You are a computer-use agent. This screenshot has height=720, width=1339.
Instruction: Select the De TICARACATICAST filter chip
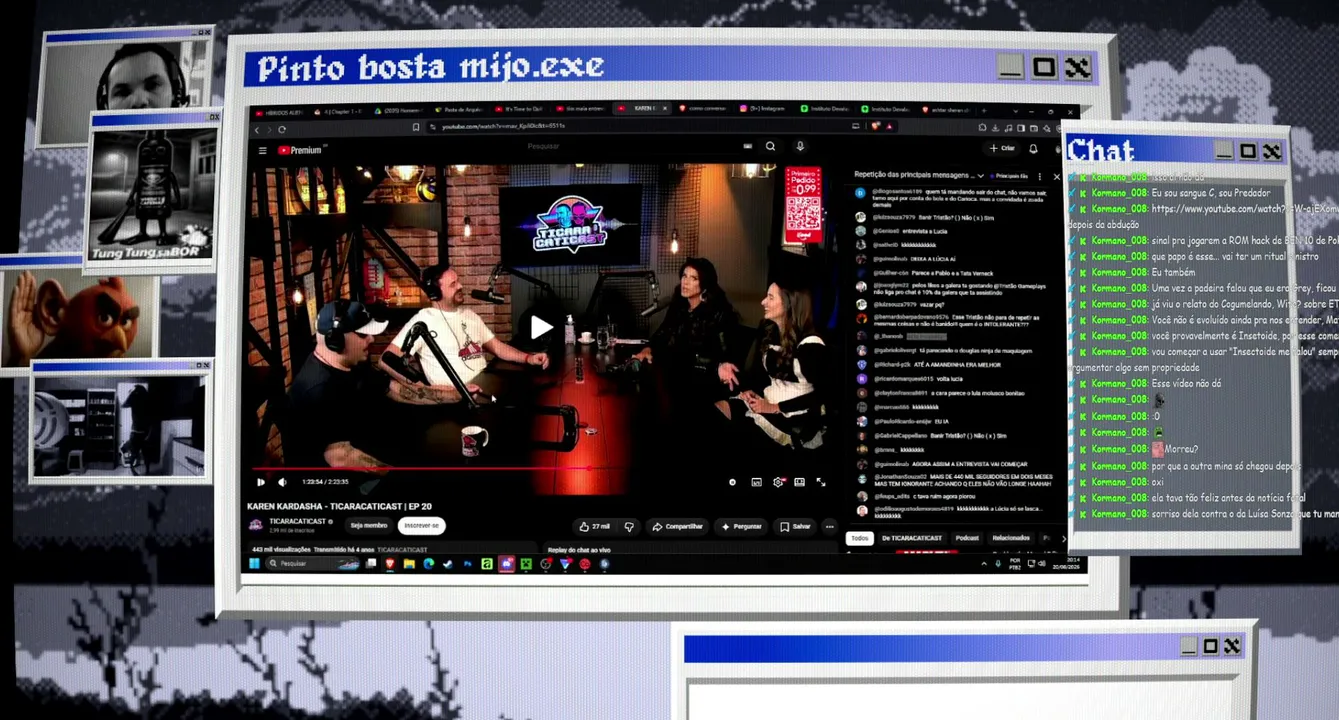pos(911,538)
